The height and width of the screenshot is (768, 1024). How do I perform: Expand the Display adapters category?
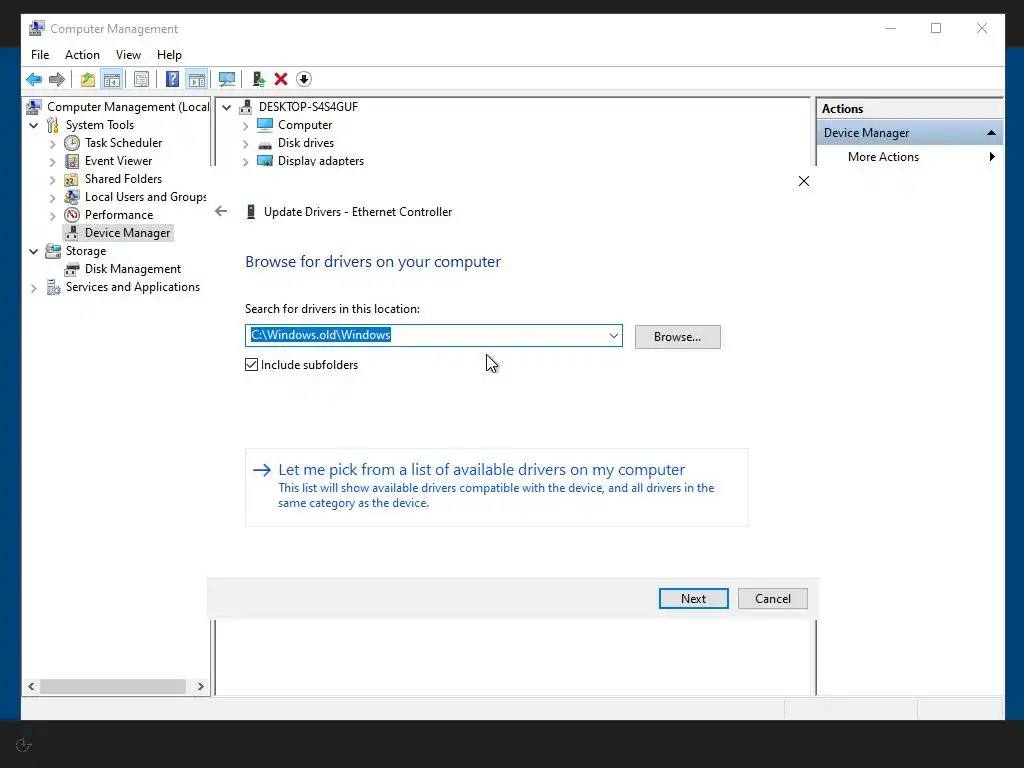click(x=246, y=161)
